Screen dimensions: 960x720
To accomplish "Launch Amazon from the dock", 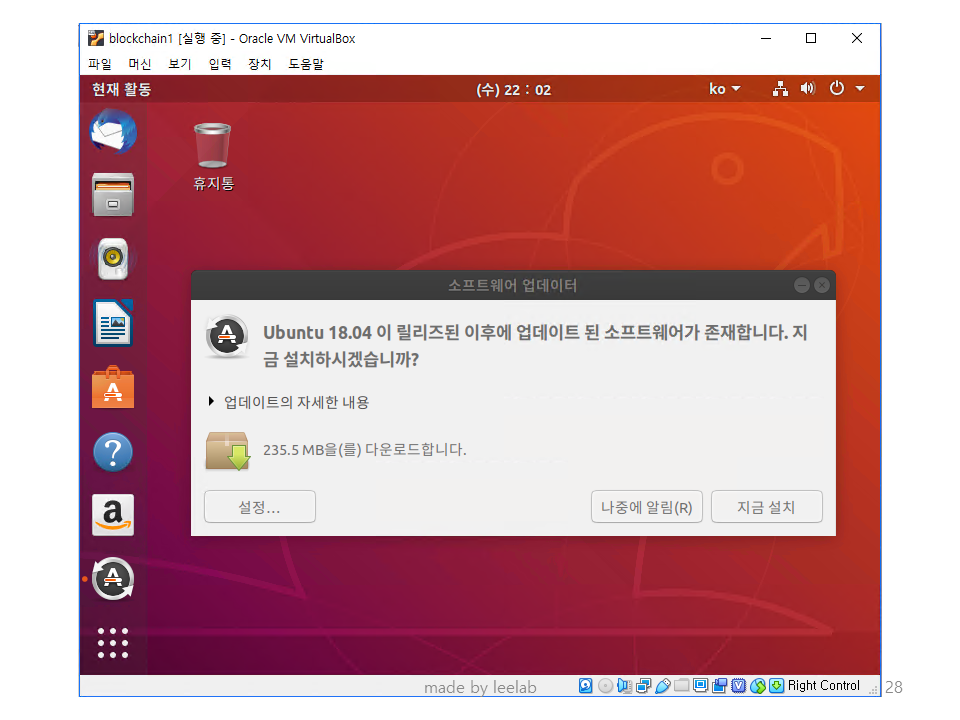I will 113,515.
